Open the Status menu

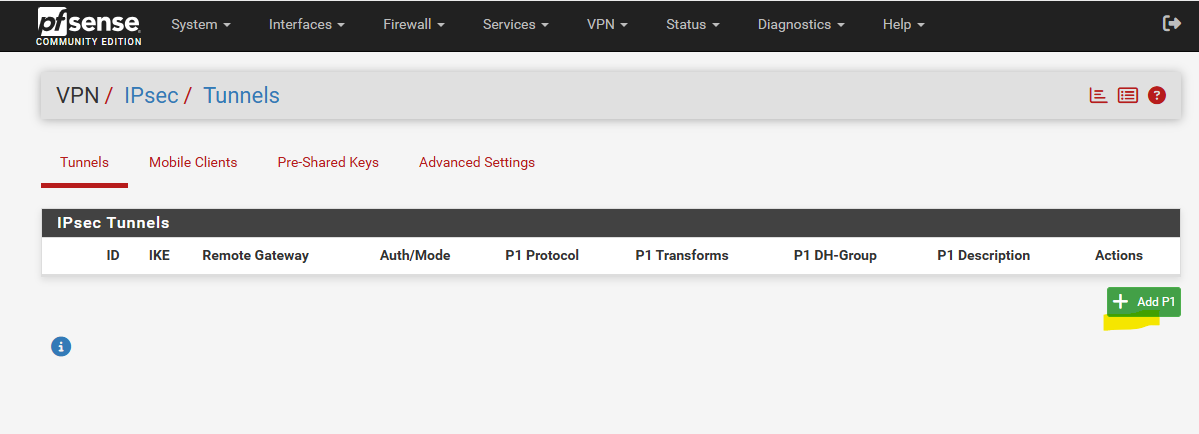click(693, 24)
